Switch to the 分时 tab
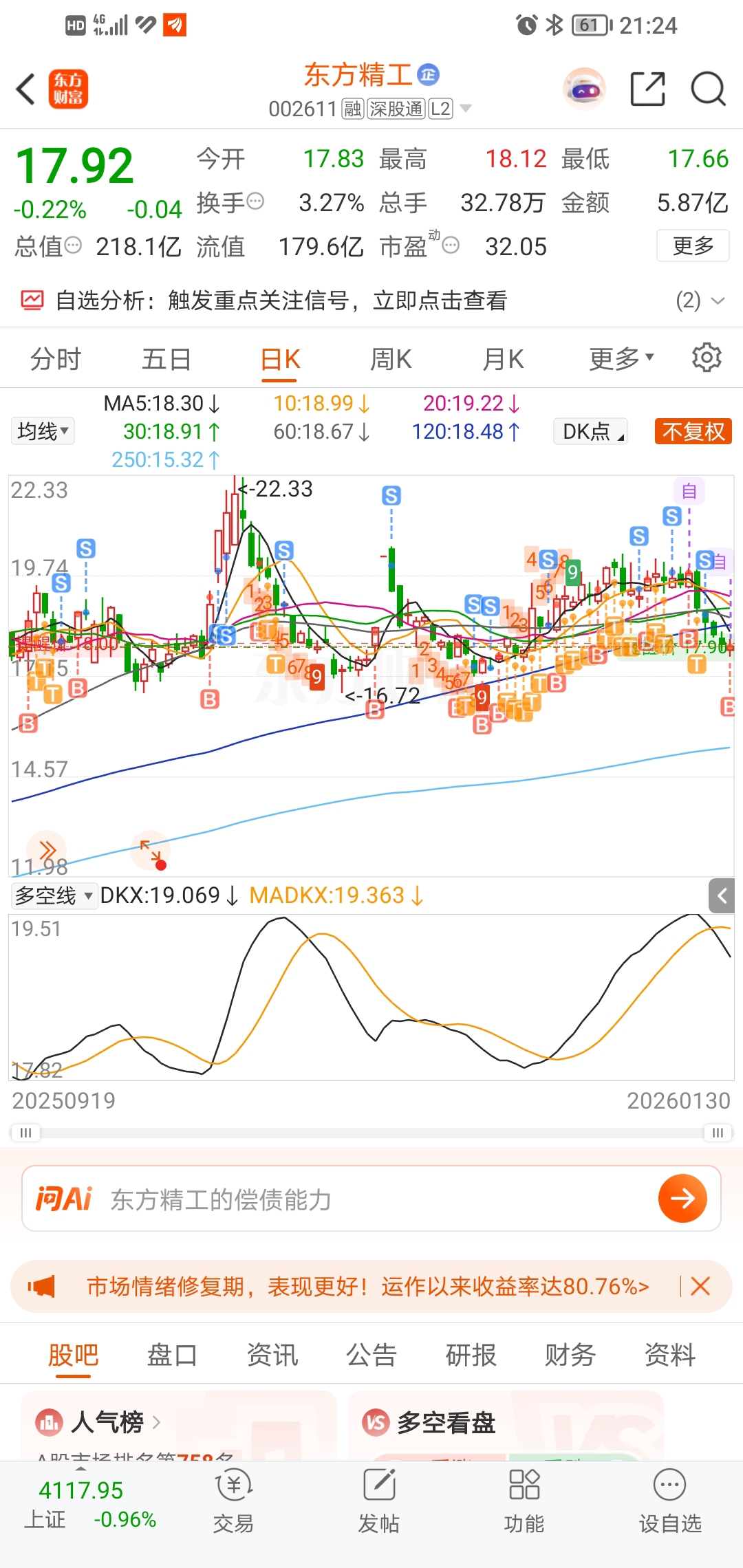Viewport: 743px width, 1568px height. (x=56, y=358)
